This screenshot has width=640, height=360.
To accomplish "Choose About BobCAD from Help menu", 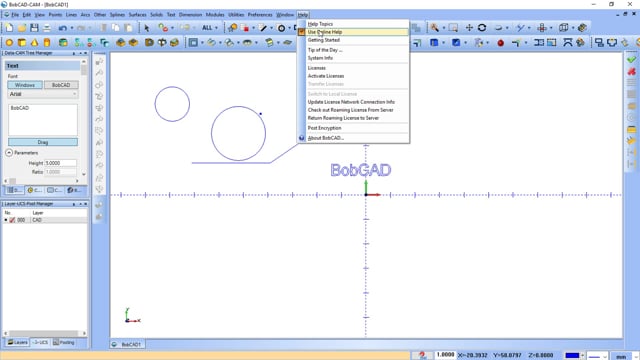I will [x=325, y=138].
